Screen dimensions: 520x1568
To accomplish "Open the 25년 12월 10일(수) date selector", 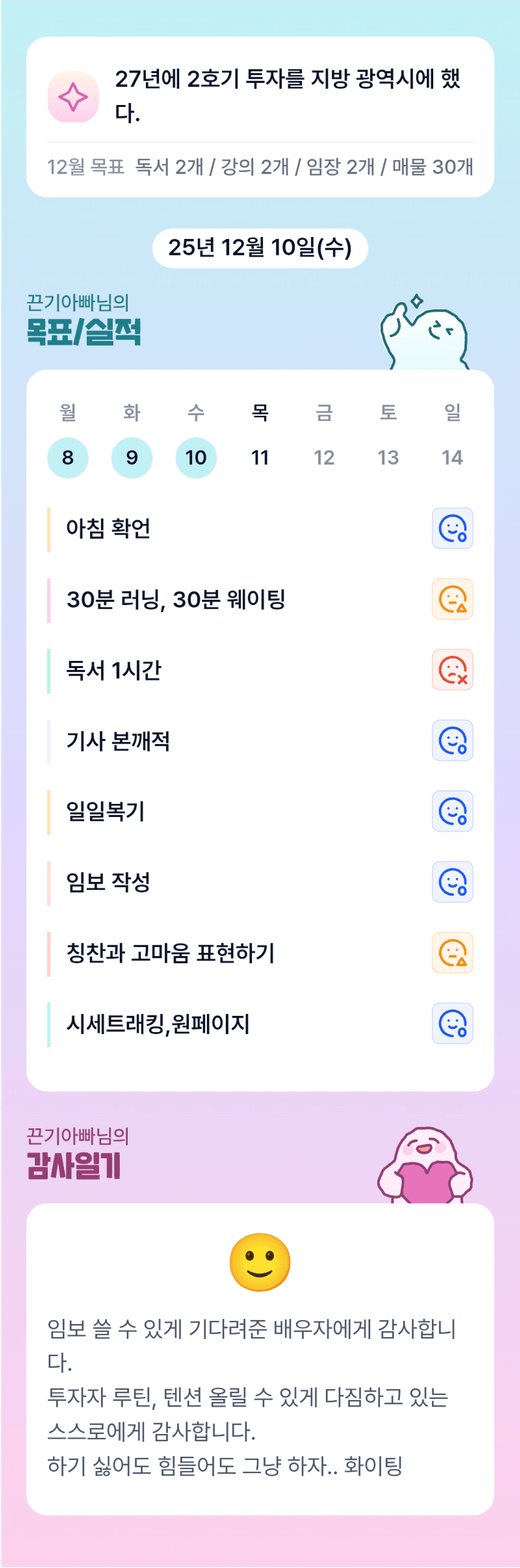I will (x=260, y=248).
